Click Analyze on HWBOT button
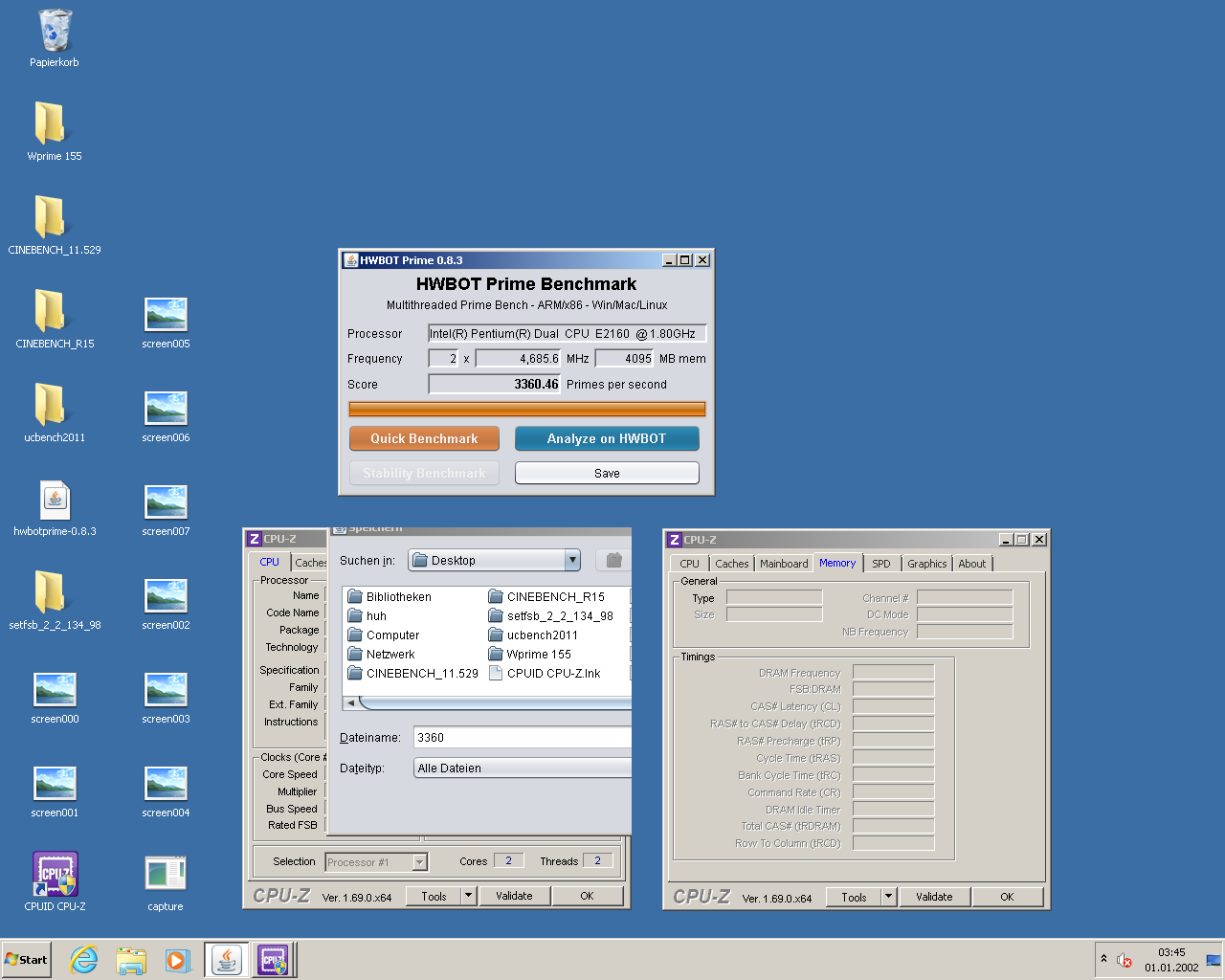1225x980 pixels. (607, 438)
